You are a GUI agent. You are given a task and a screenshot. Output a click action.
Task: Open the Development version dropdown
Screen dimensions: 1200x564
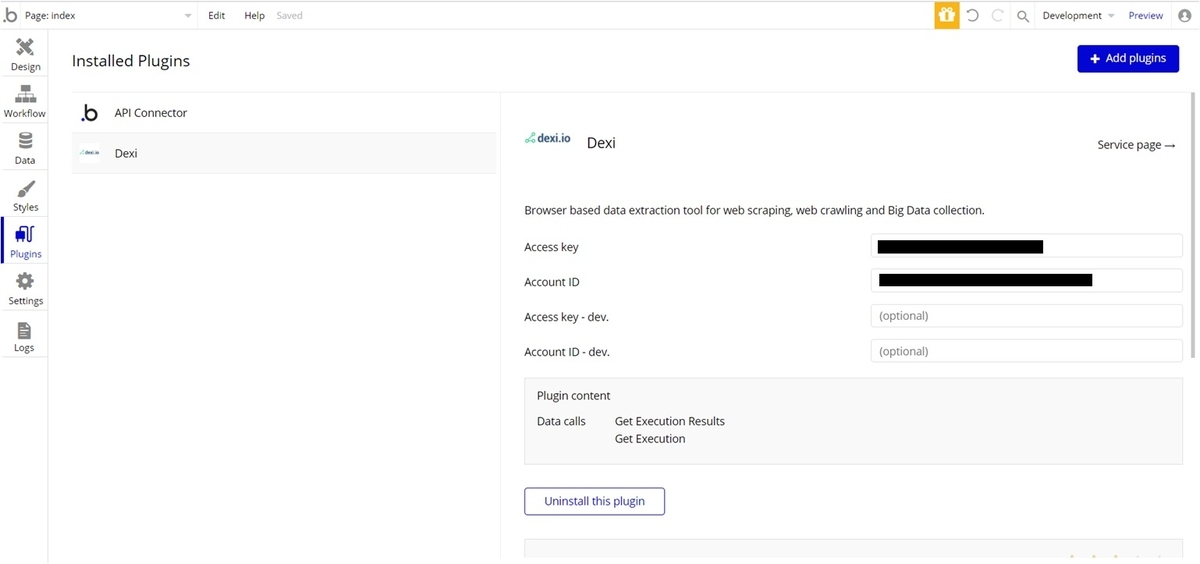tap(1078, 16)
